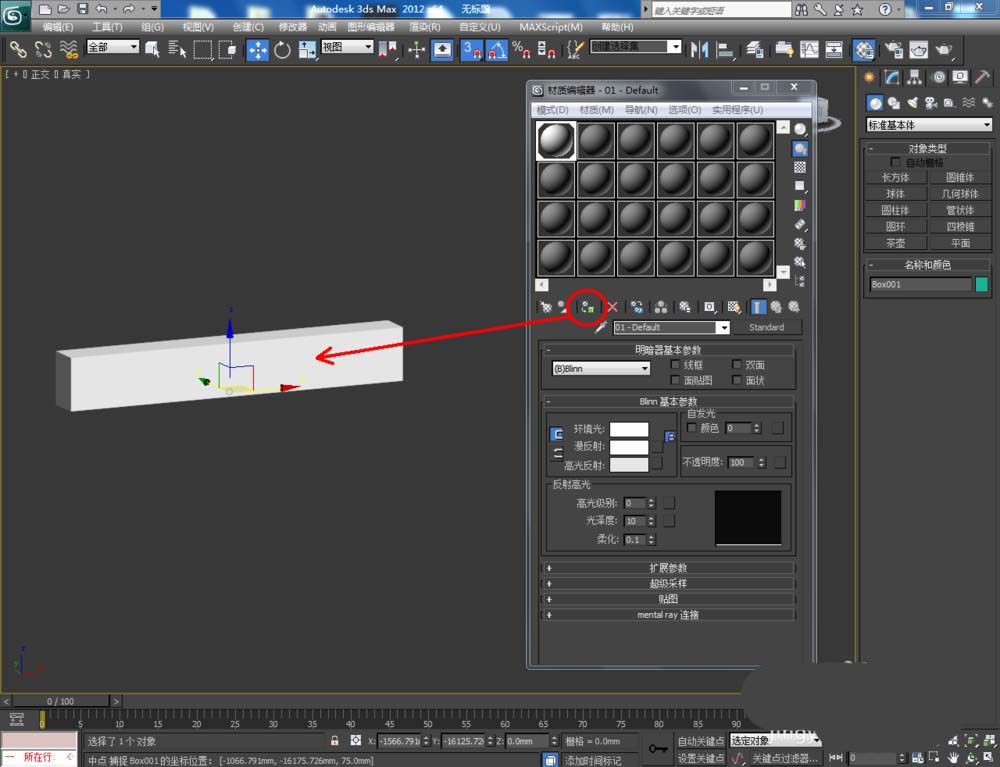Click the teapot Render Production icon
The height and width of the screenshot is (767, 1000).
pos(943,50)
